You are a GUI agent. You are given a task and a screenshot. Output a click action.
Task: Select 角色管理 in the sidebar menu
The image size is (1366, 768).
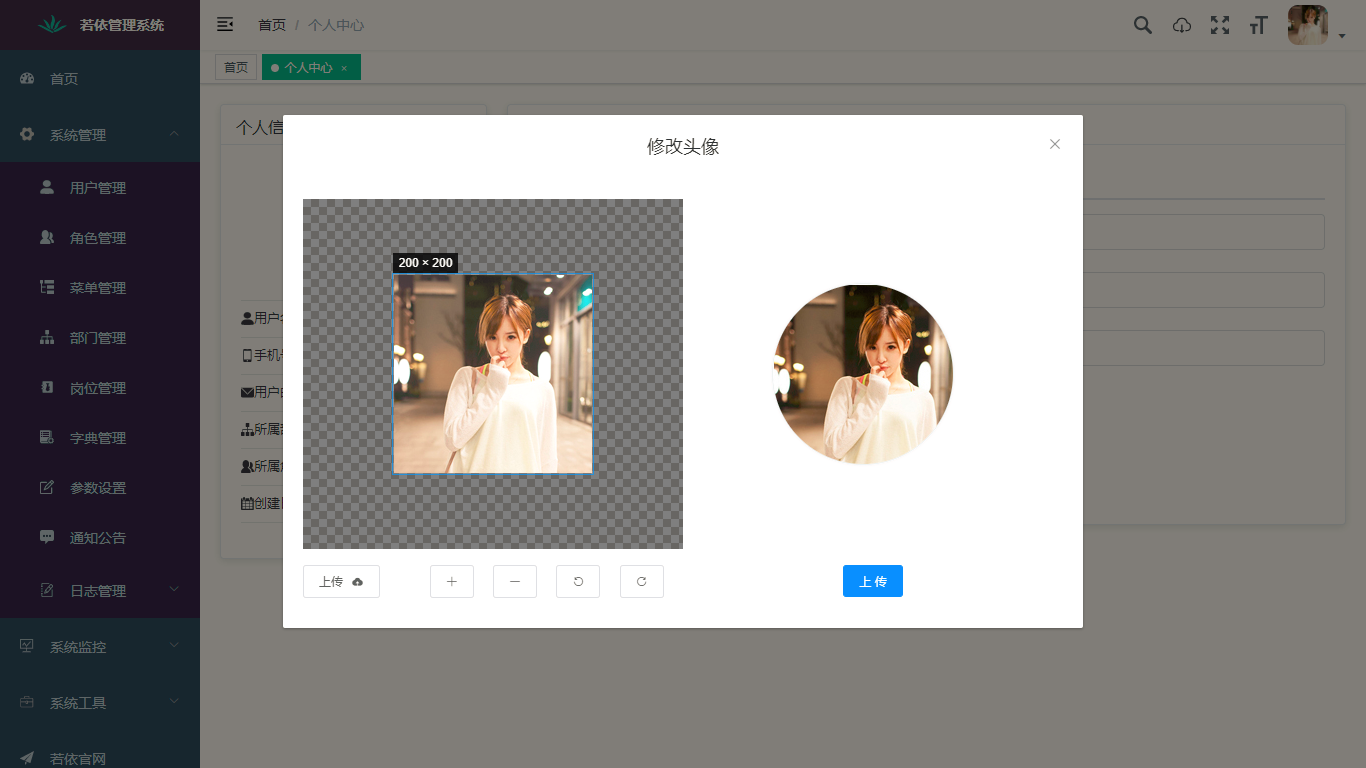click(100, 237)
